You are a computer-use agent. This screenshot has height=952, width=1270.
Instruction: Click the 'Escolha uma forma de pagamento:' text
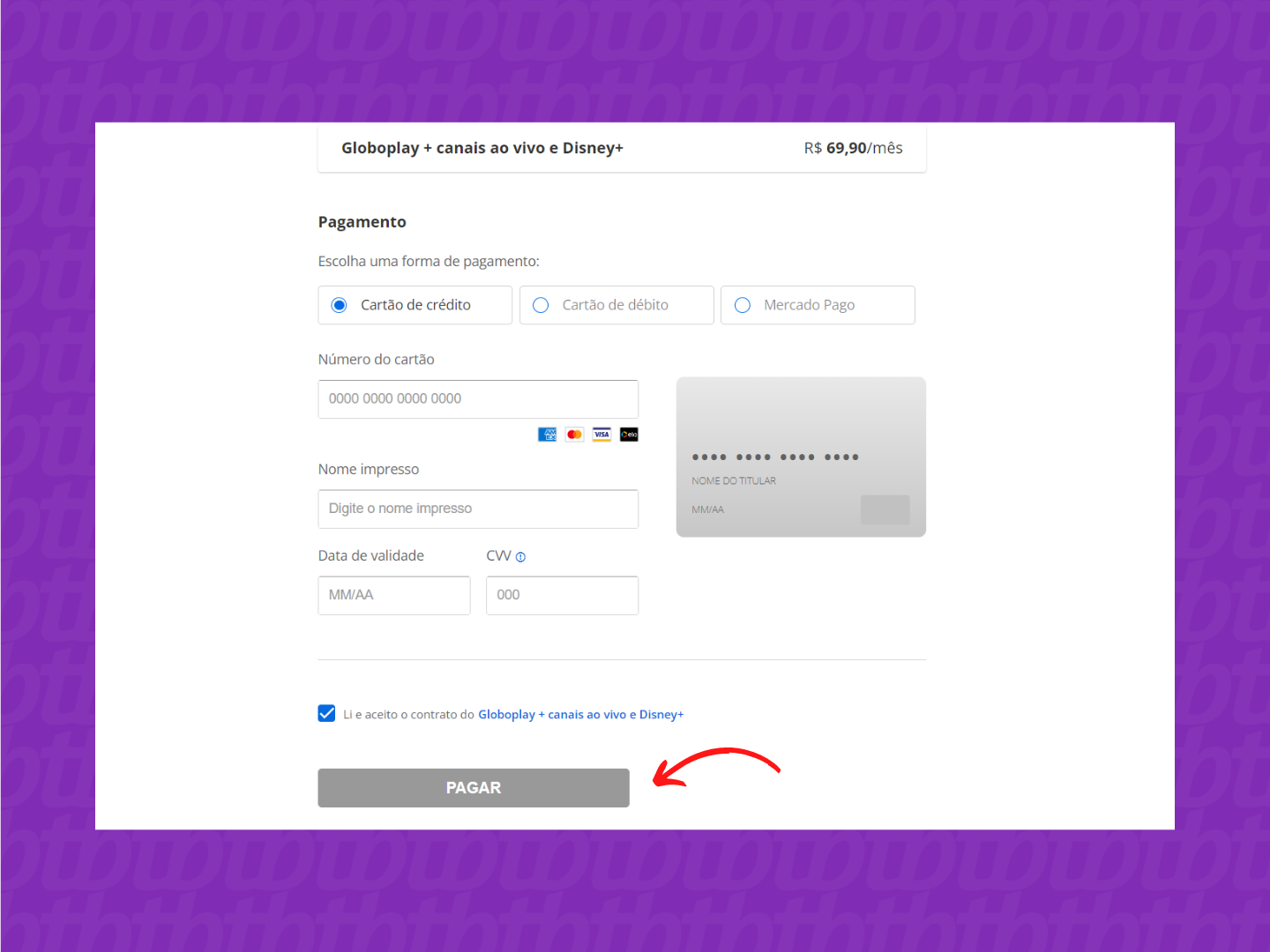tap(429, 262)
